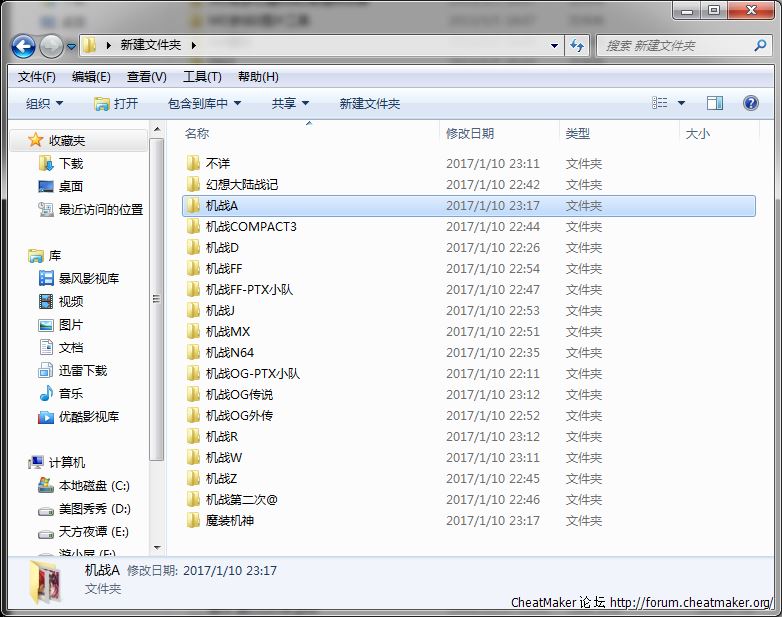782x617 pixels.
Task: Expand the 组织 dropdown menu
Action: (x=44, y=103)
